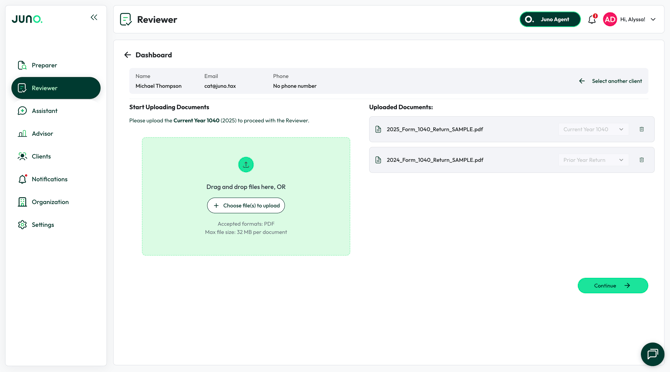Click the Settings gear icon
This screenshot has height=372, width=670.
[22, 225]
